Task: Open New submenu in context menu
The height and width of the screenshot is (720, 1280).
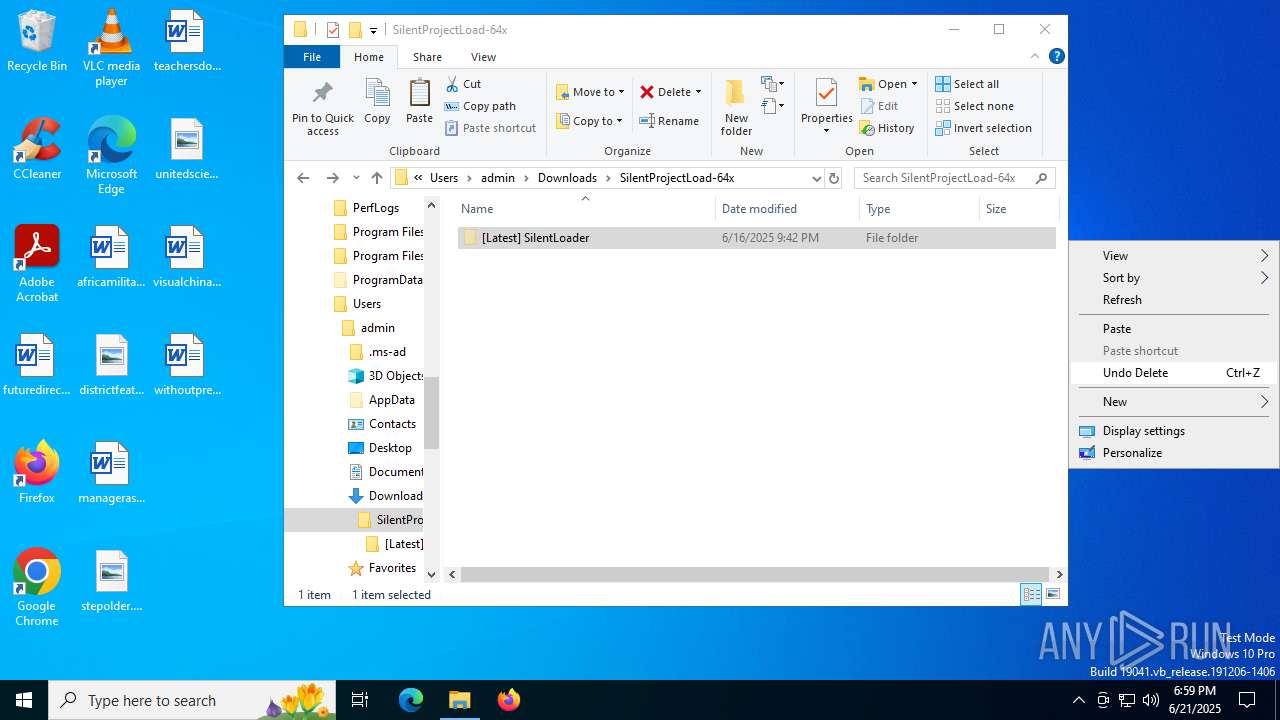Action: 1175,402
